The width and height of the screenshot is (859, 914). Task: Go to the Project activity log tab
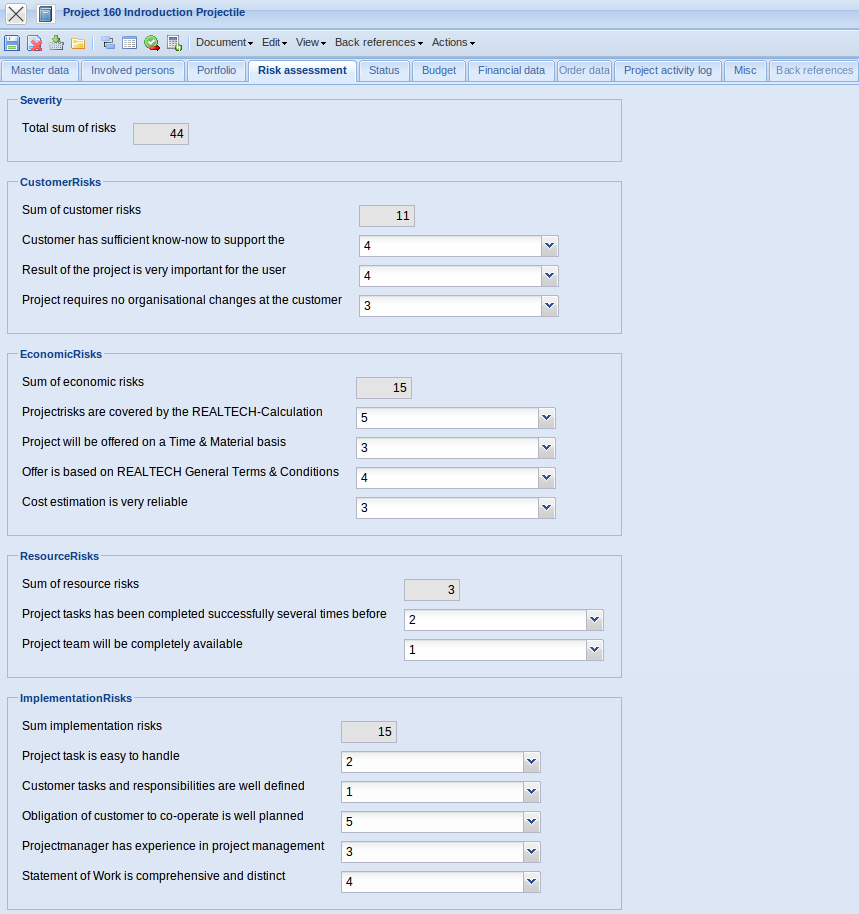click(x=667, y=71)
